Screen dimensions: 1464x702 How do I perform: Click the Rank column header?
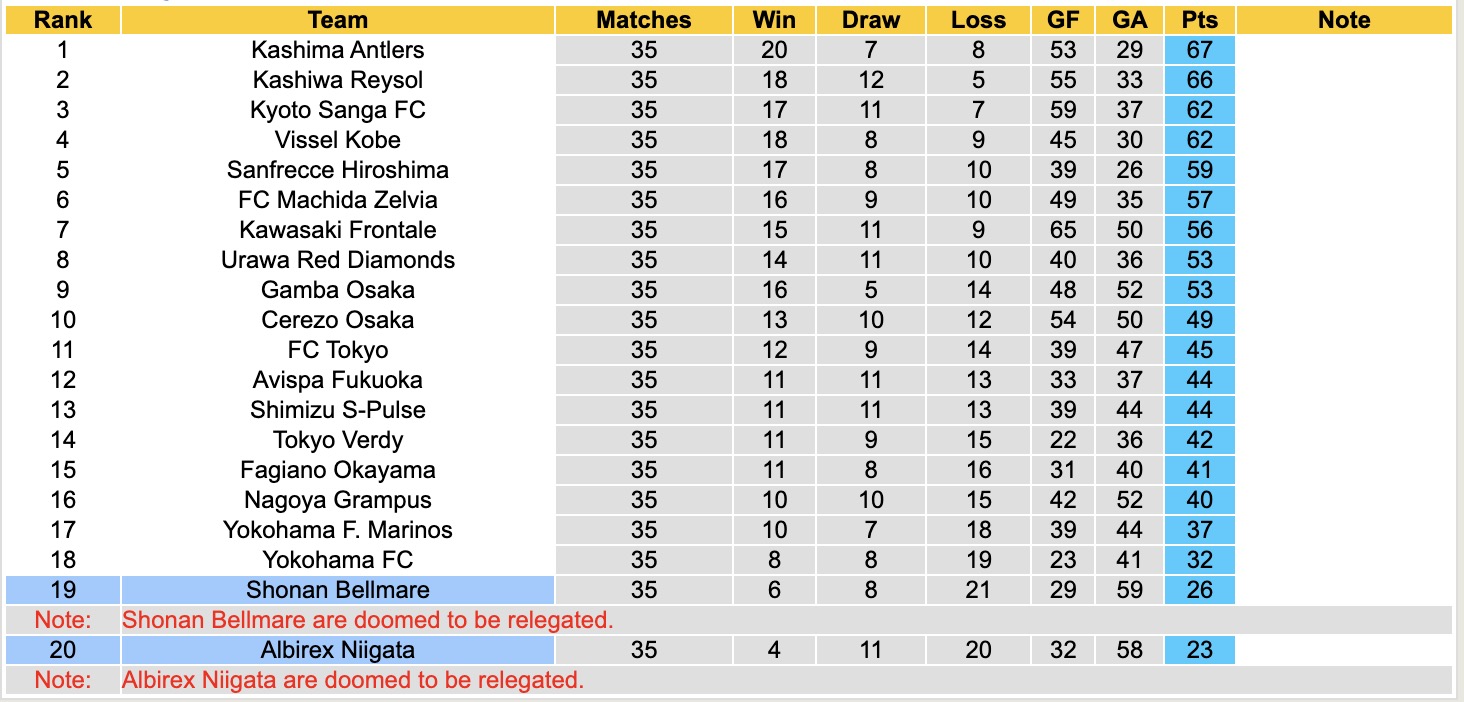pyautogui.click(x=62, y=20)
